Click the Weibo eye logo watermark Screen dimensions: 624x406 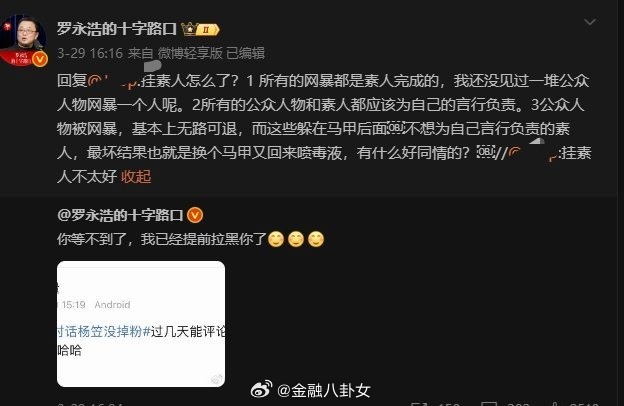(x=261, y=389)
